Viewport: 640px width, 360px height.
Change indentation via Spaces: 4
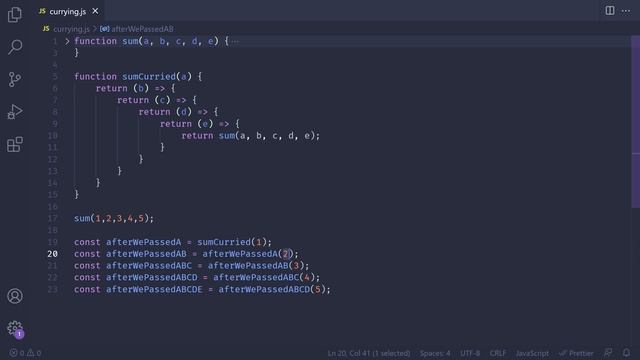click(435, 353)
